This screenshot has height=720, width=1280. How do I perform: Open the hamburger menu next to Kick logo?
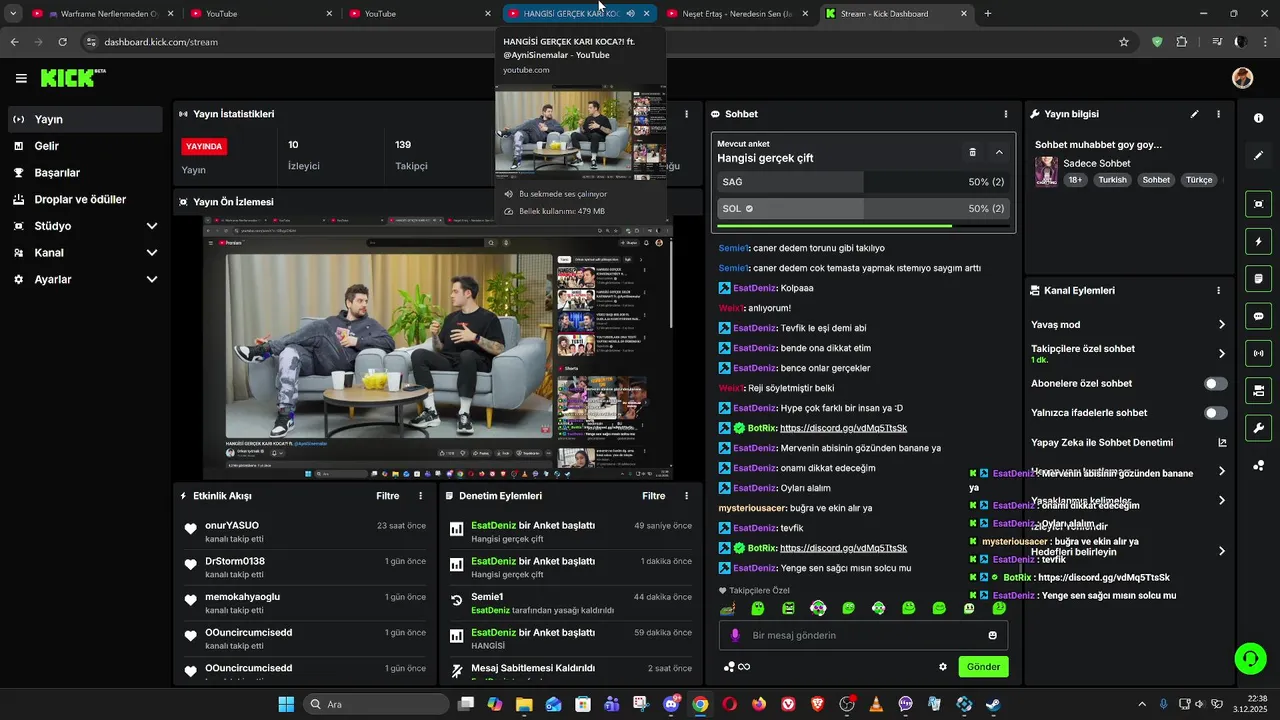point(21,78)
